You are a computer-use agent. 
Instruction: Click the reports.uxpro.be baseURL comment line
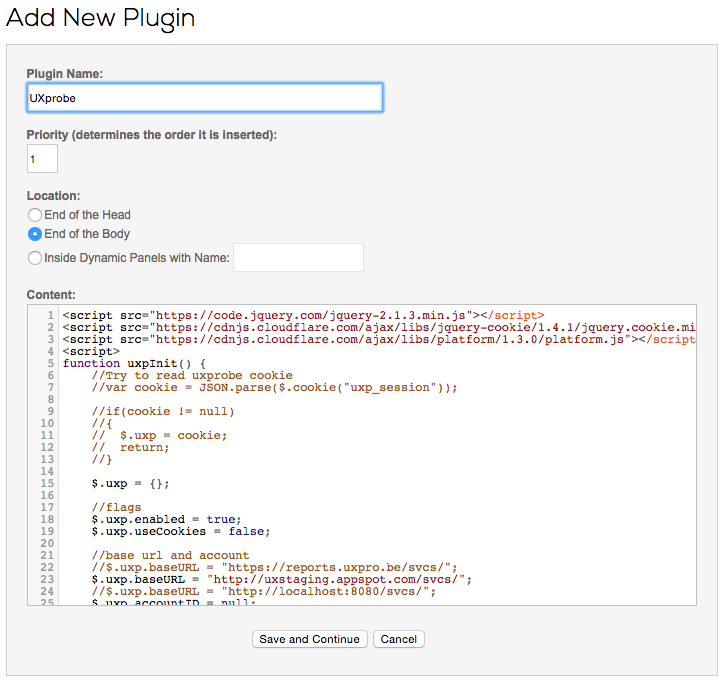click(274, 568)
